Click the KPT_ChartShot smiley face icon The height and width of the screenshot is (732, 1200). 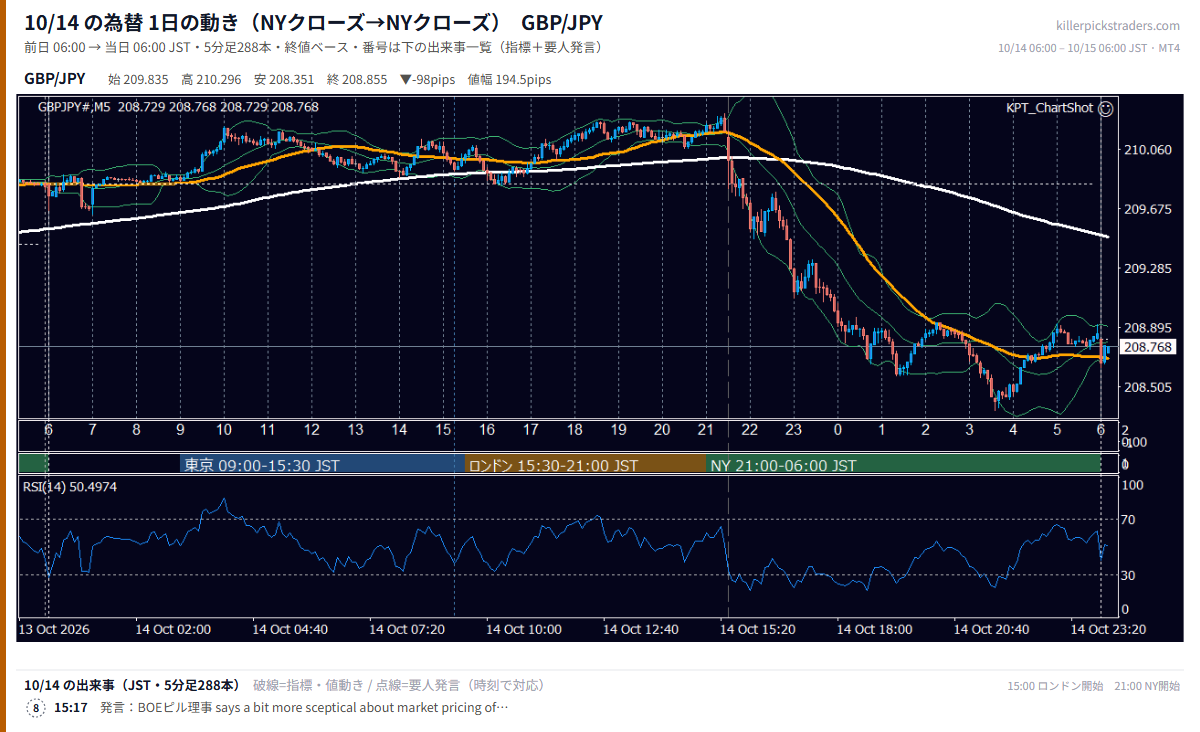[1105, 108]
